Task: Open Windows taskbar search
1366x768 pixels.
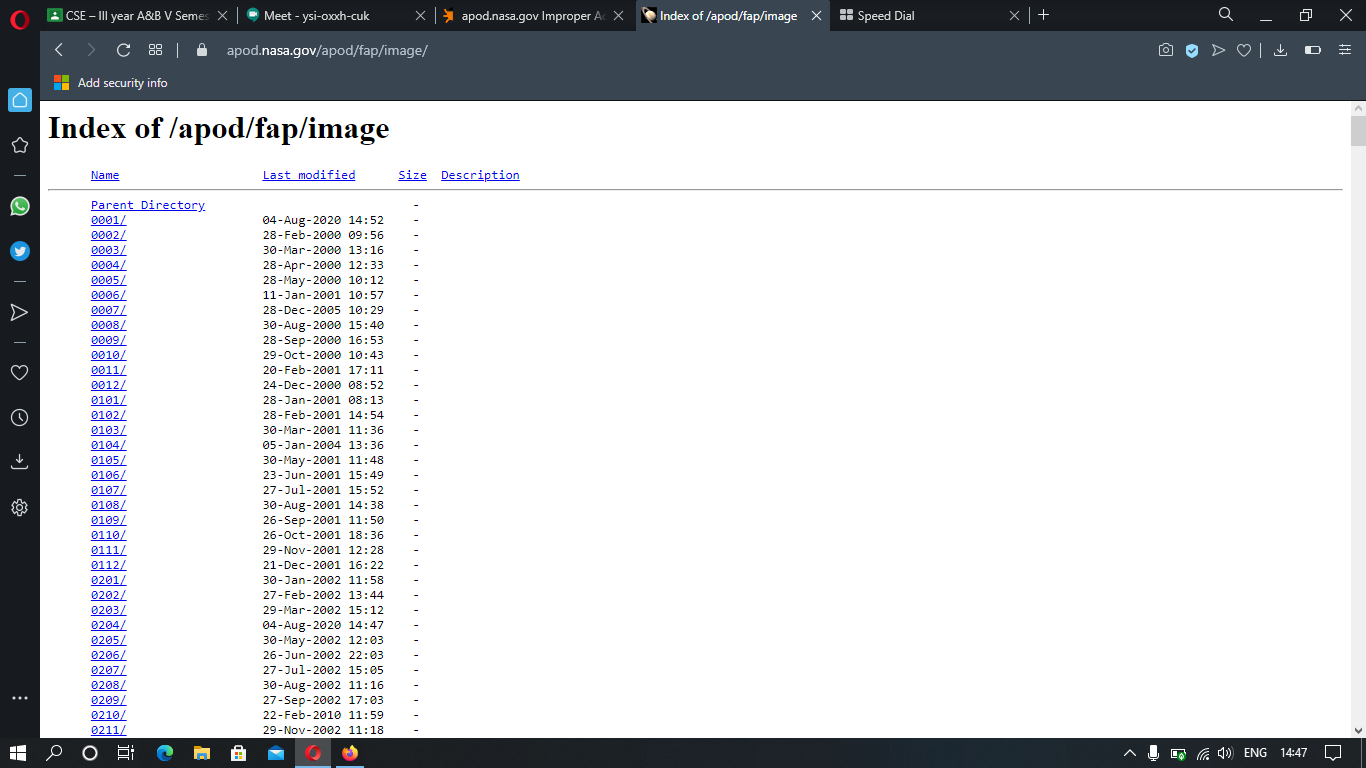Action: 55,753
